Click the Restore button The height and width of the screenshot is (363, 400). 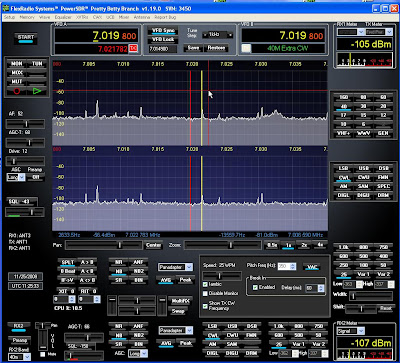tap(216, 48)
